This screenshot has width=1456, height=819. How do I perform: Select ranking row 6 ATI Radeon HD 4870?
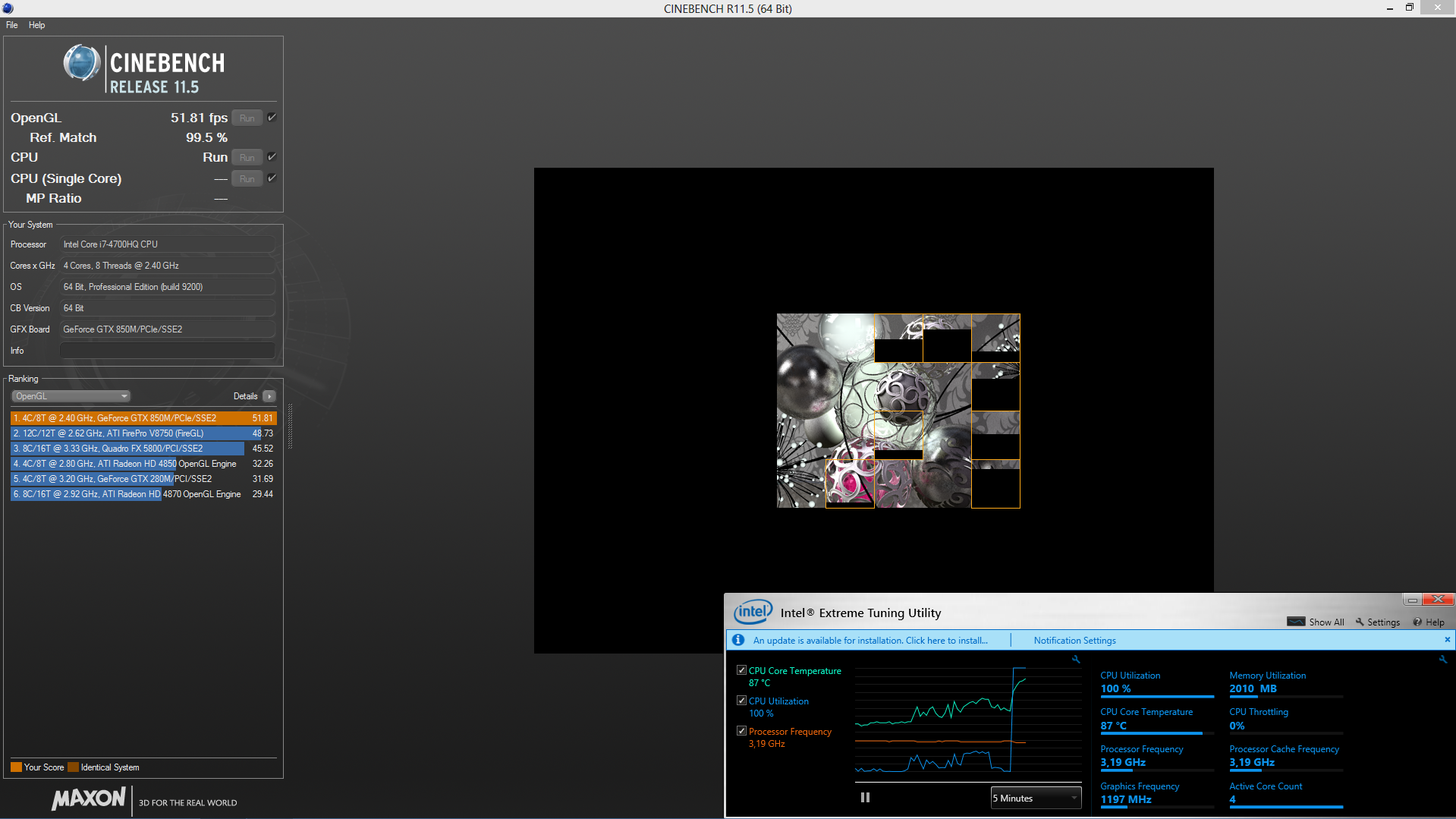point(143,494)
